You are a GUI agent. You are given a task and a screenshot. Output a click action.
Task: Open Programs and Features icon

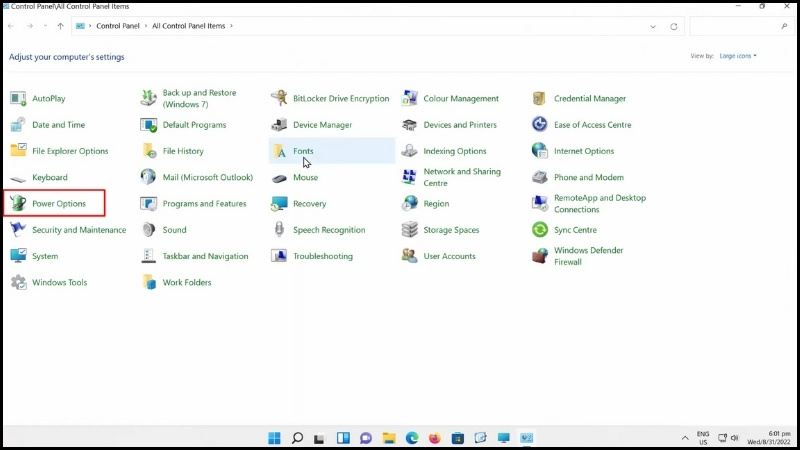tap(148, 204)
